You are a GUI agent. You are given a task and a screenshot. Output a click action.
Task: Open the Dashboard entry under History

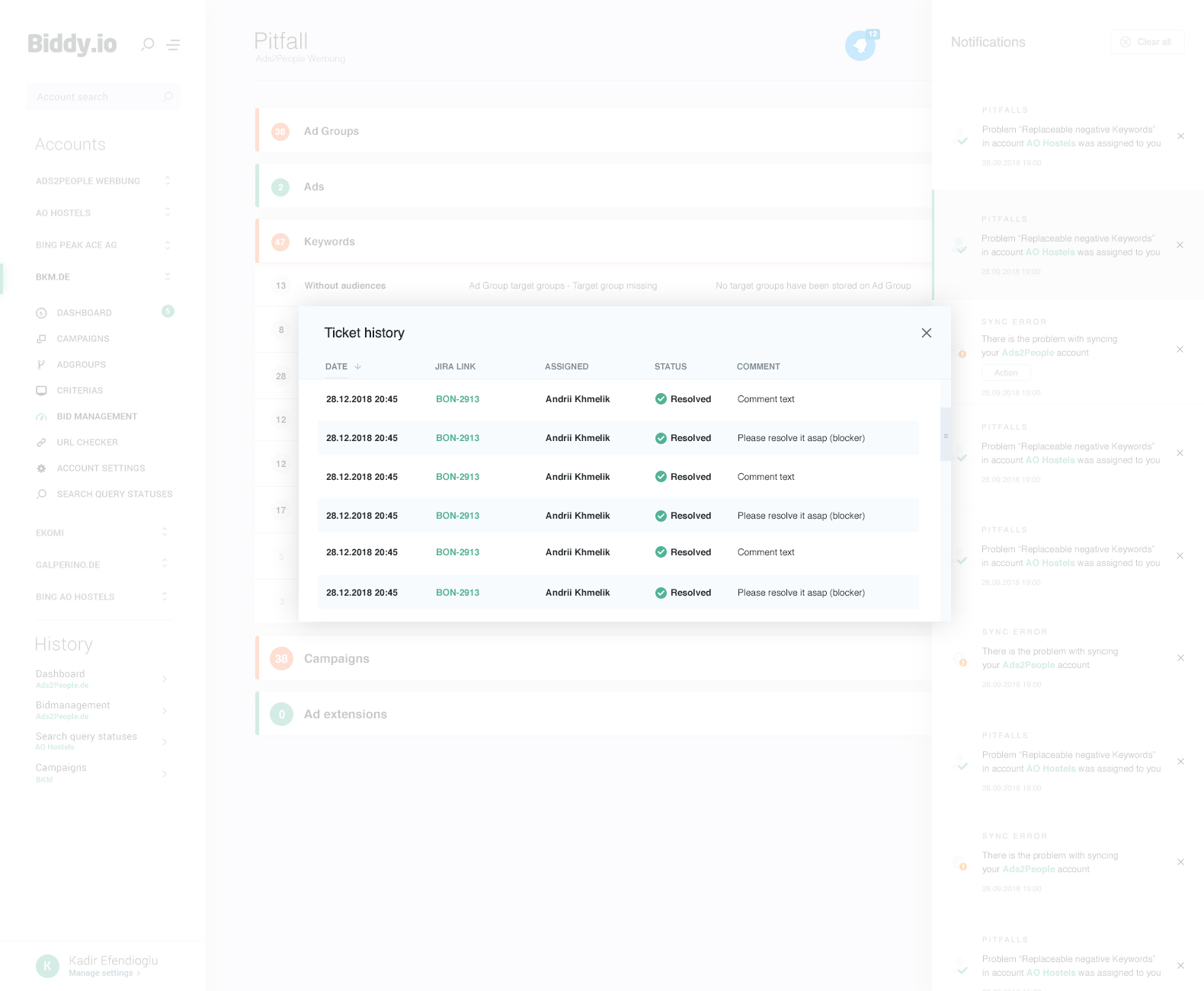(101, 678)
